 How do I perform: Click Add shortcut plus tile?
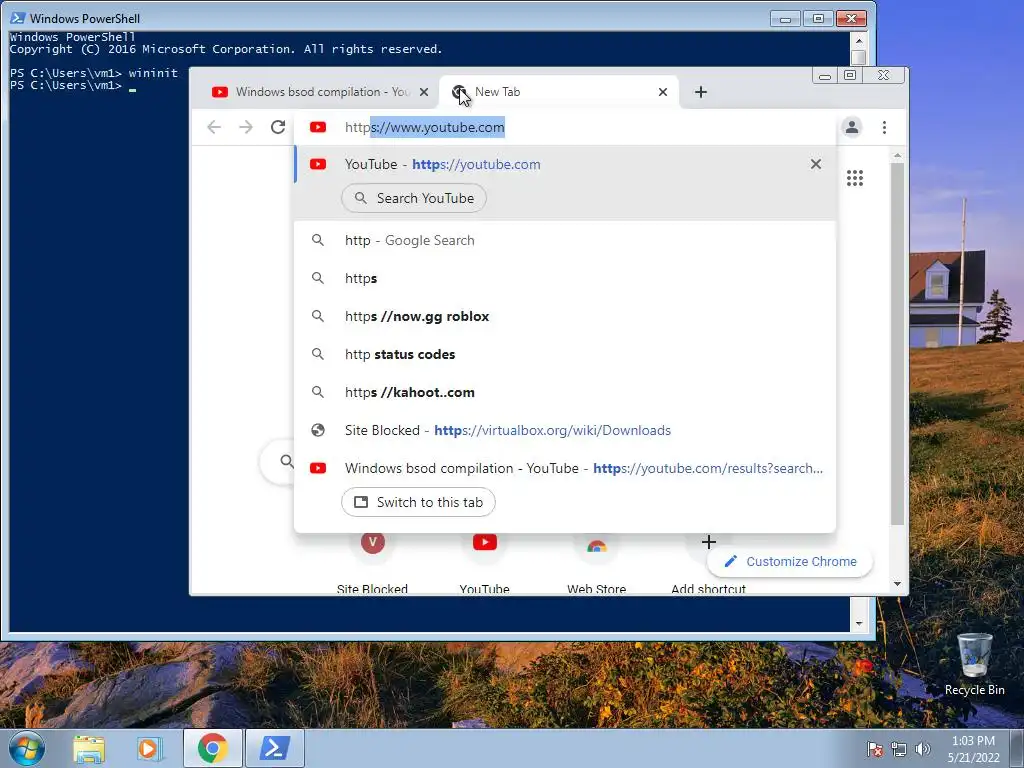pyautogui.click(x=709, y=542)
